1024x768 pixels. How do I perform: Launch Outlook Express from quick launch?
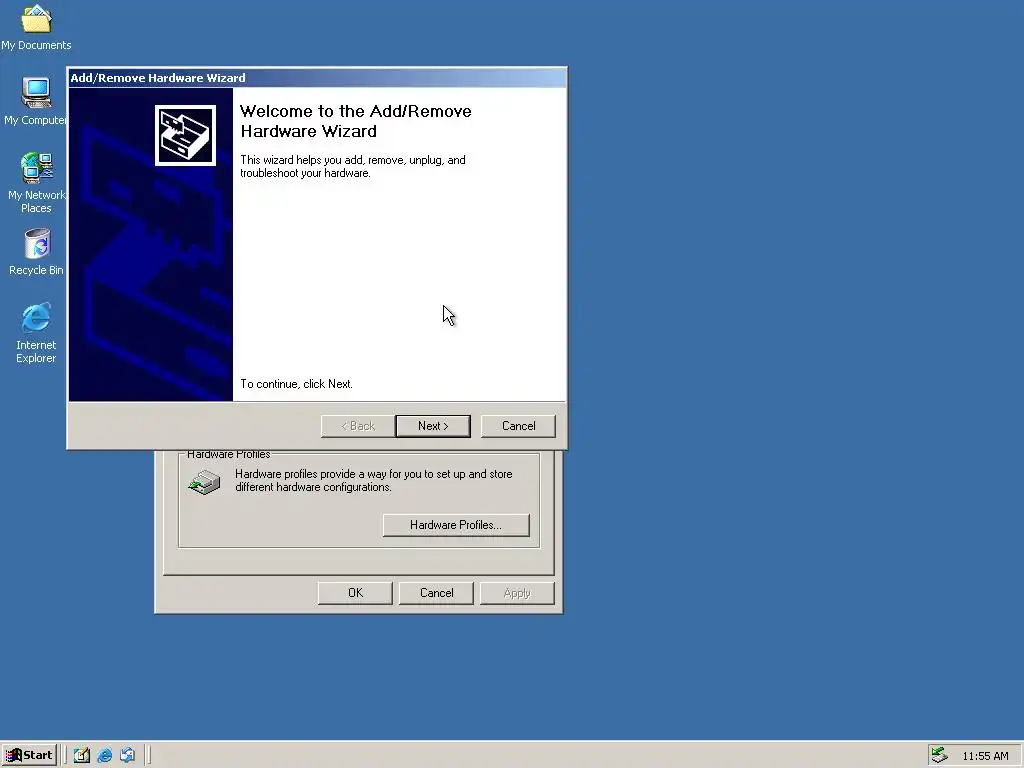[127, 755]
